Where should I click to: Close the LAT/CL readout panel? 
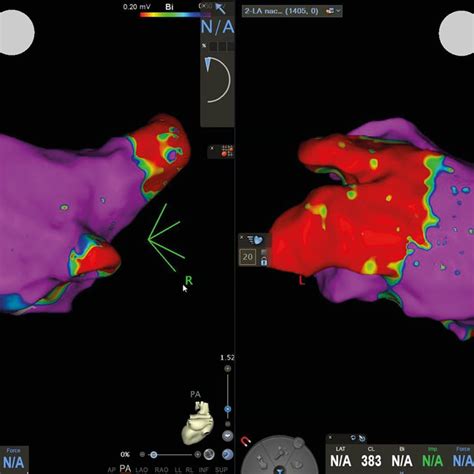pos(330,437)
